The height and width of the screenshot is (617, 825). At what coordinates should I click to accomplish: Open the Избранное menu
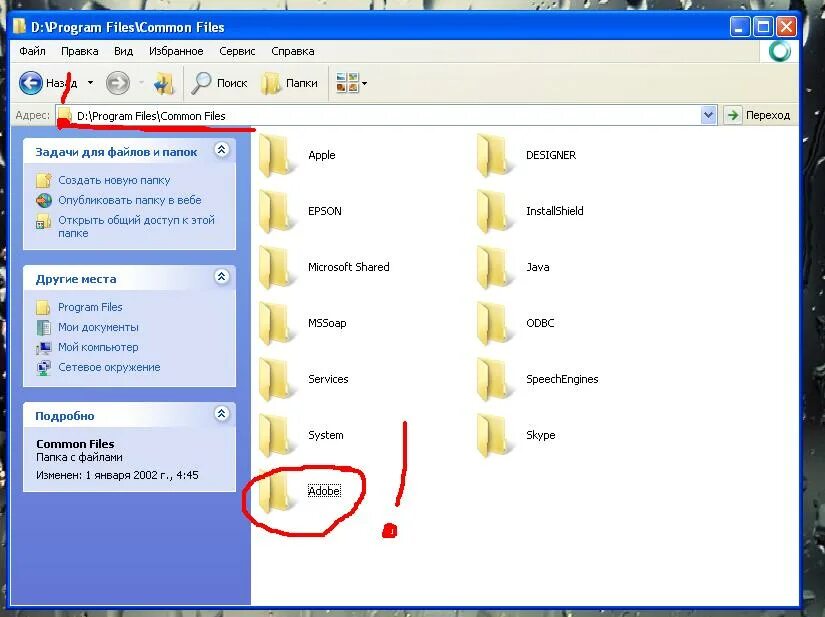coord(176,51)
